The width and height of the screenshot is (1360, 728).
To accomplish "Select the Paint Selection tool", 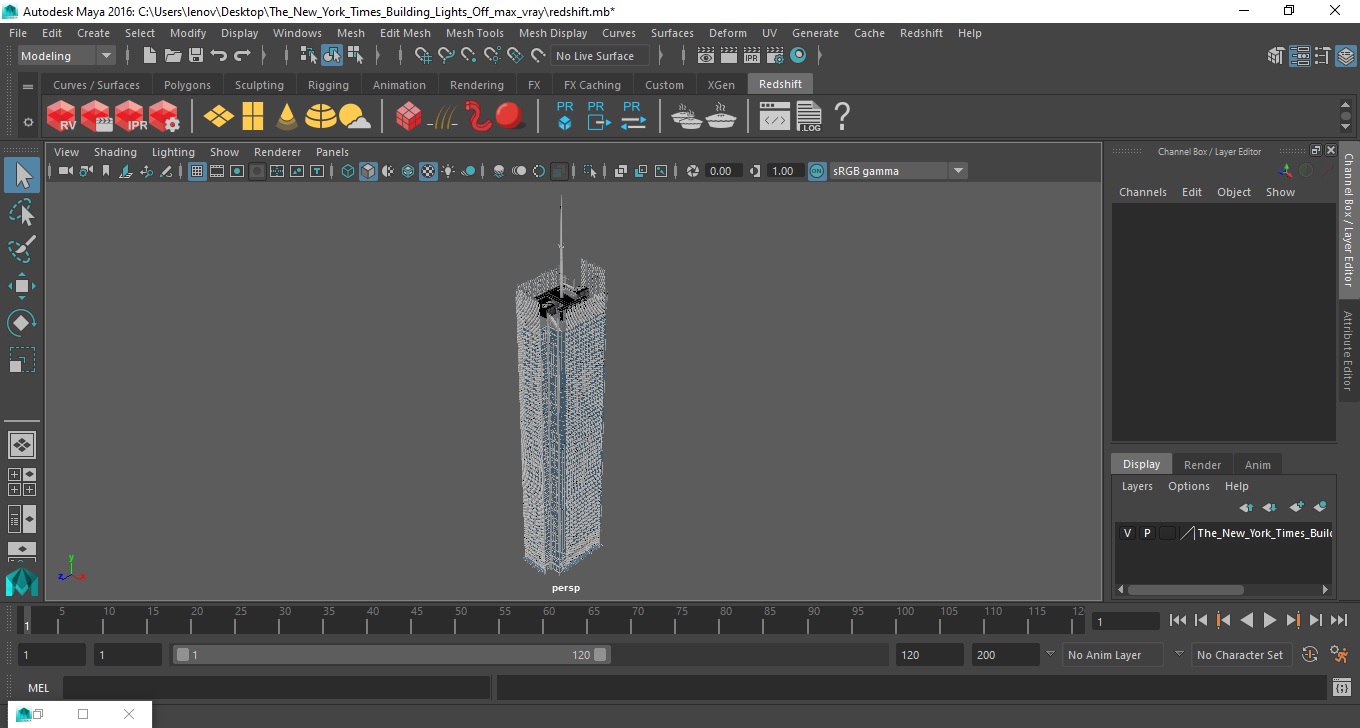I will point(22,249).
